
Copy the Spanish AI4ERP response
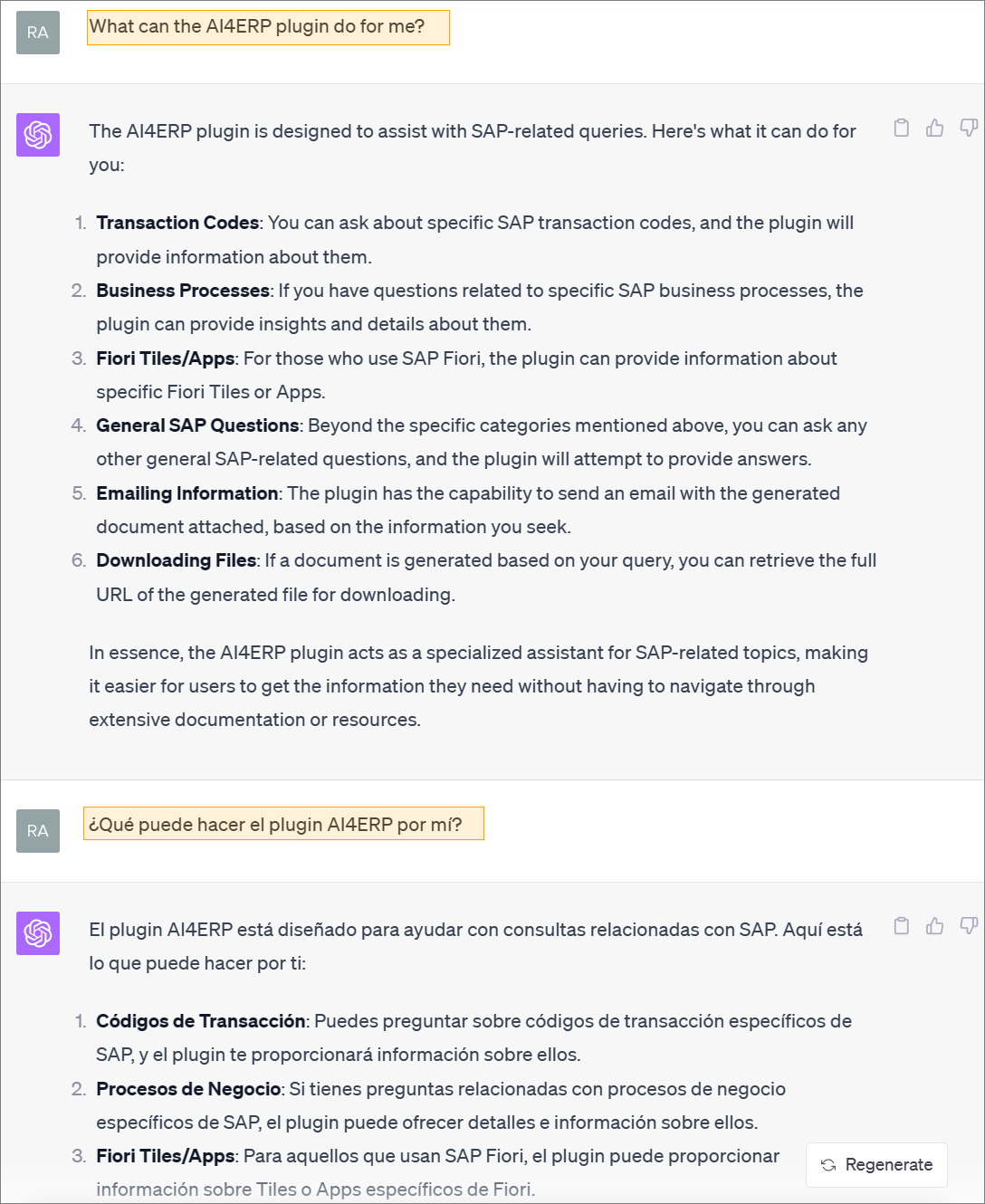tap(901, 926)
